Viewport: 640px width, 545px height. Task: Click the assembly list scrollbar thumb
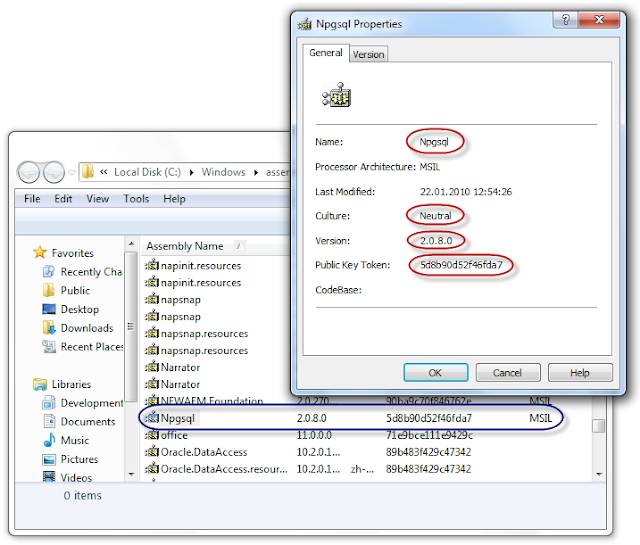pyautogui.click(x=599, y=426)
